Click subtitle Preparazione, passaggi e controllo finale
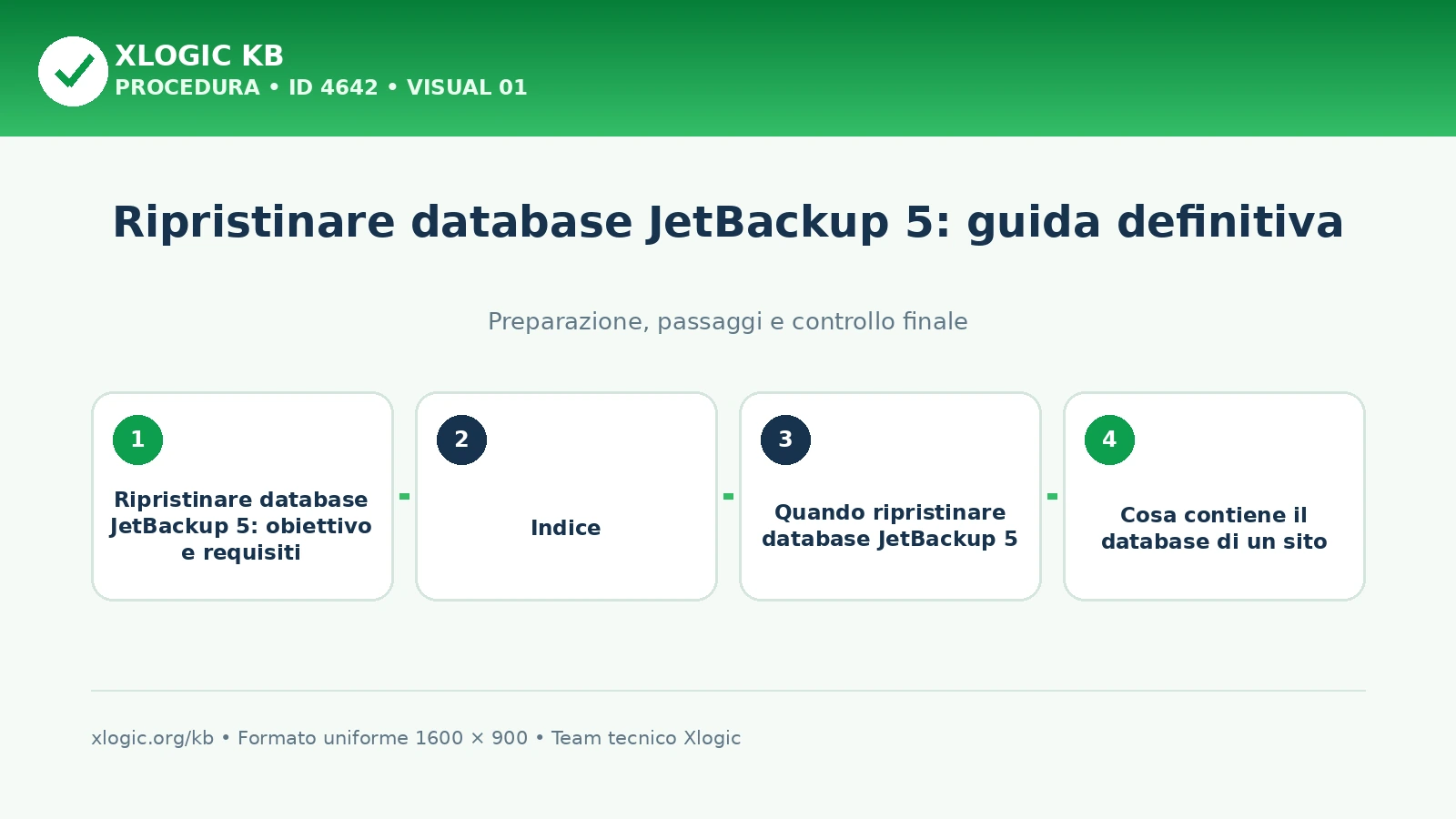Viewport: 1456px width, 819px height. point(728,321)
